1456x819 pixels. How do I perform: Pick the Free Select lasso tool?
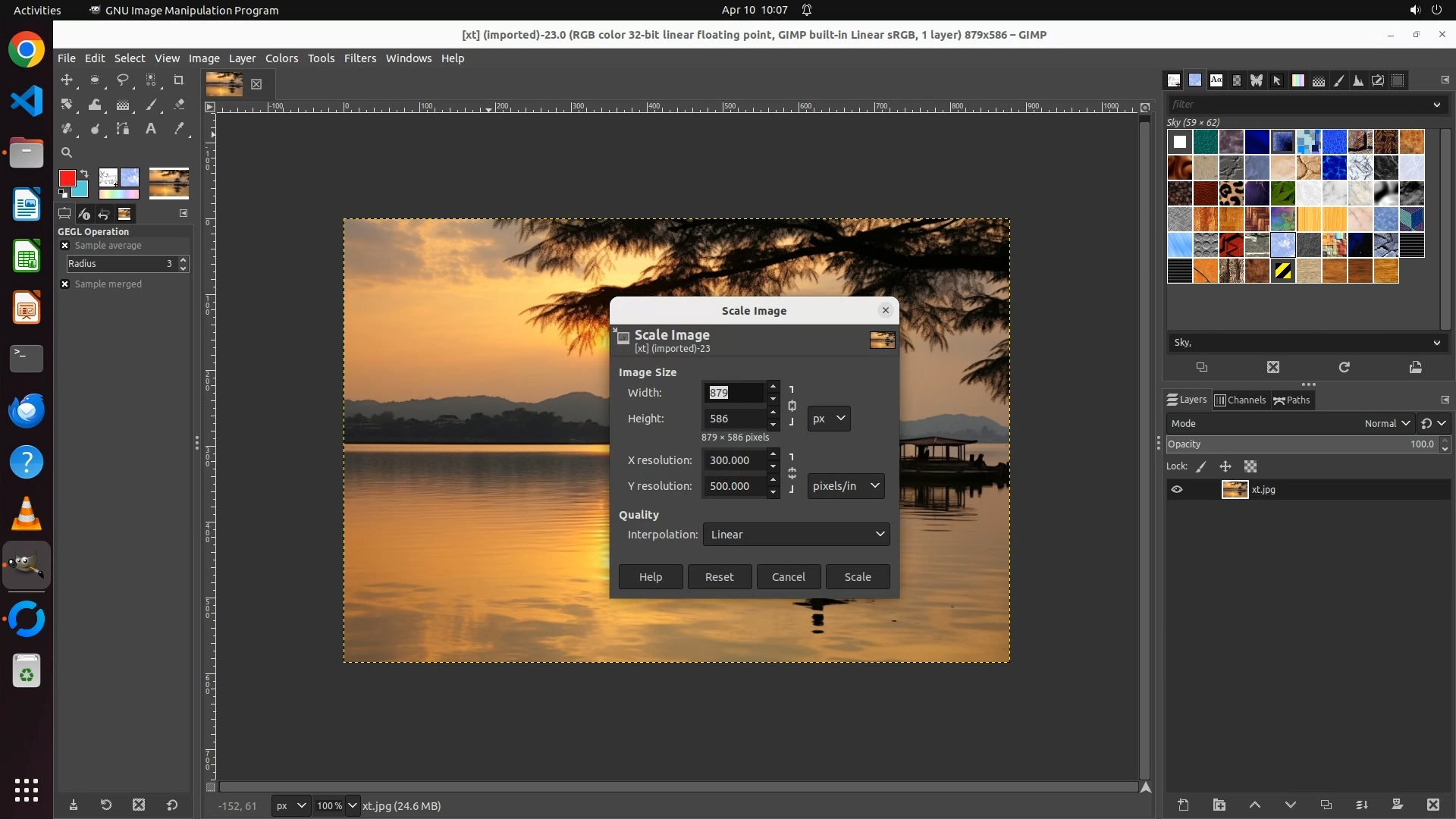tap(123, 80)
